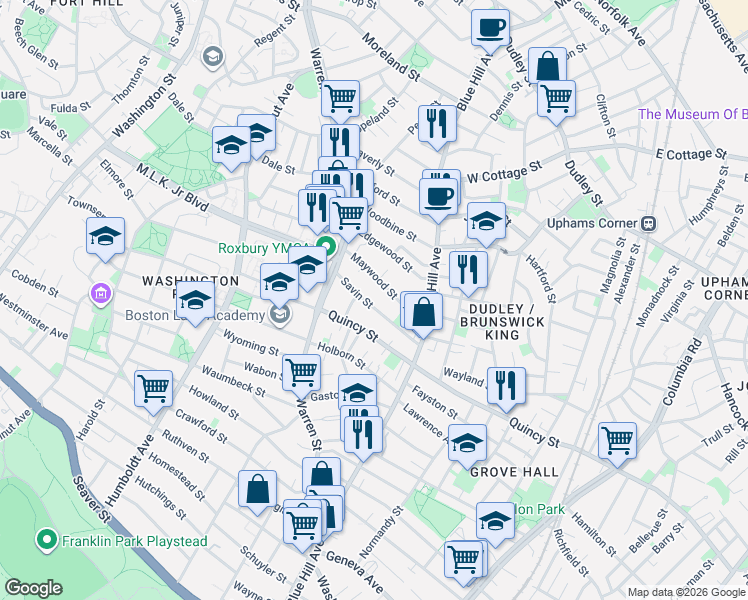Click the Franklin Park Playstead label
The image size is (748, 600).
coord(135,541)
